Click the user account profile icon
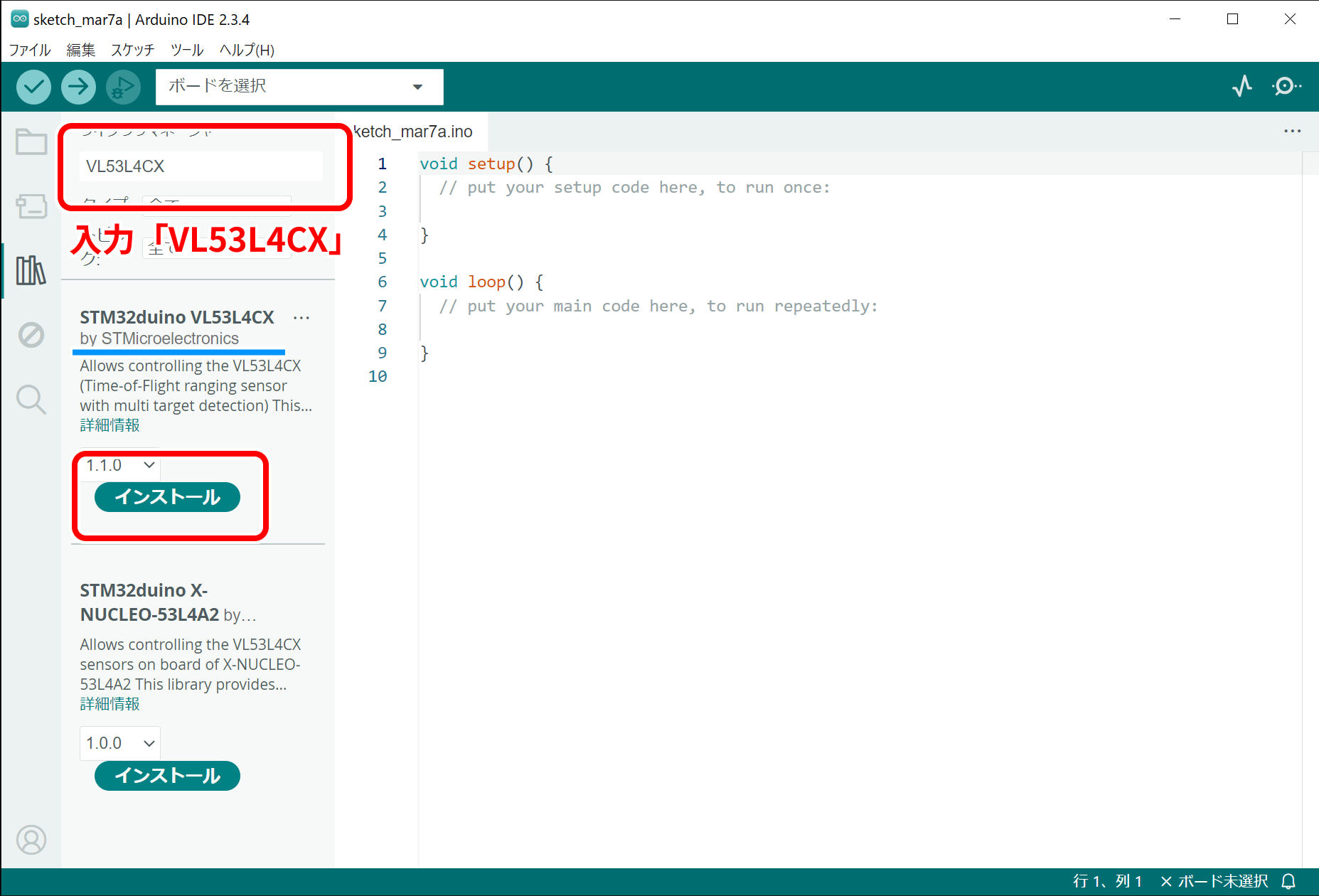1319x896 pixels. (x=31, y=840)
